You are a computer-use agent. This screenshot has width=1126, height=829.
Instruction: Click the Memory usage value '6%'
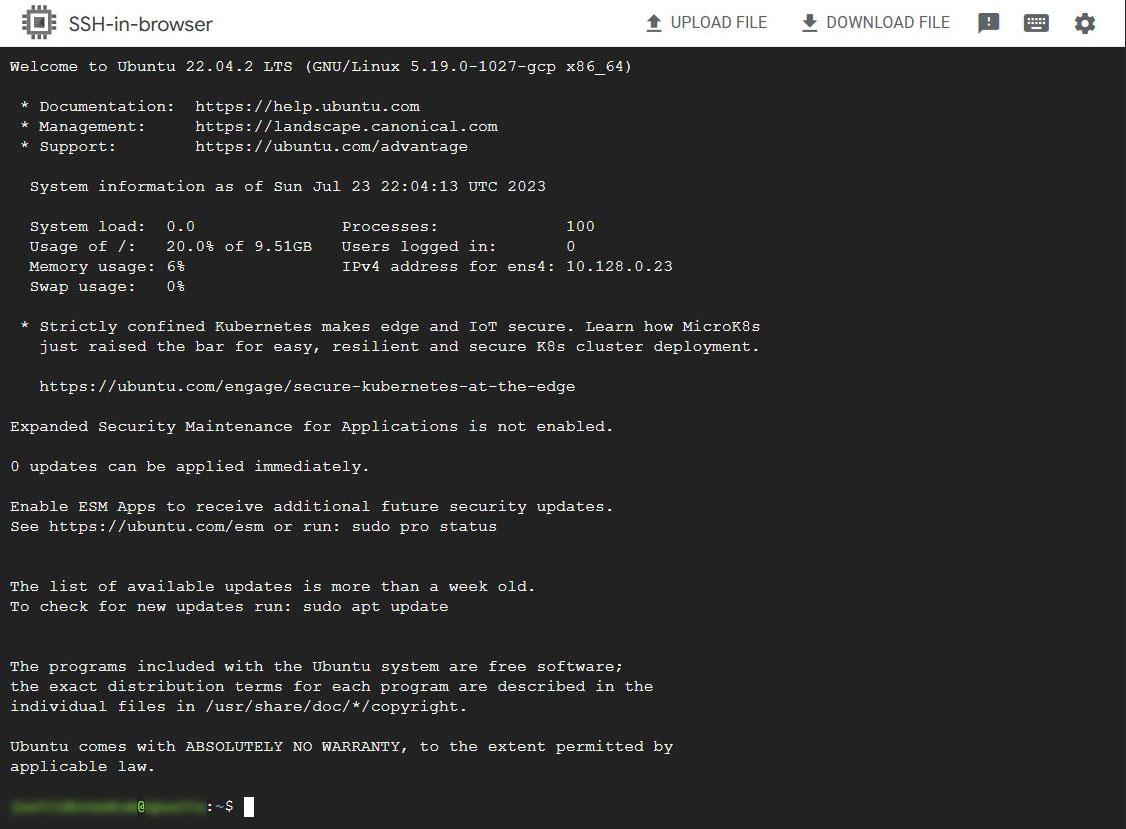click(x=175, y=267)
